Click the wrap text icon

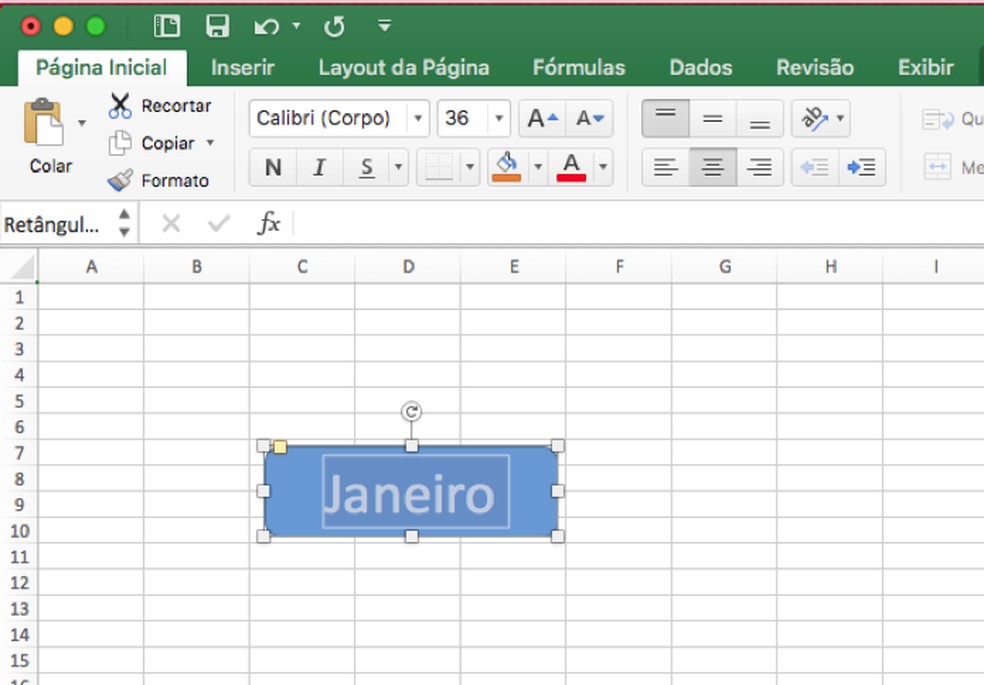pos(938,119)
